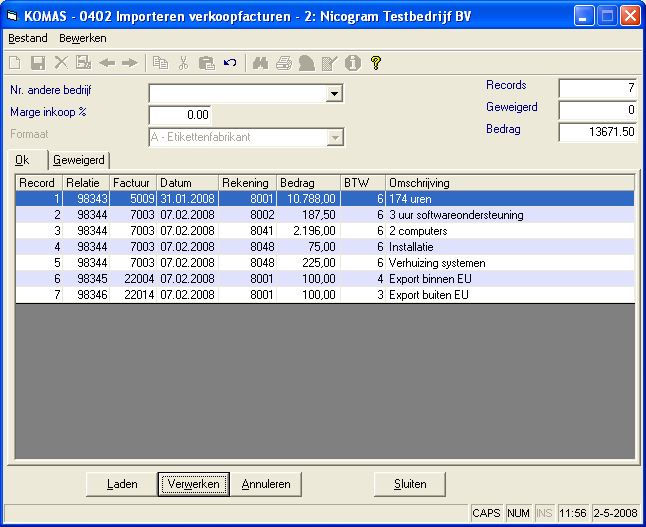Click the Paste clipboard icon

206,63
